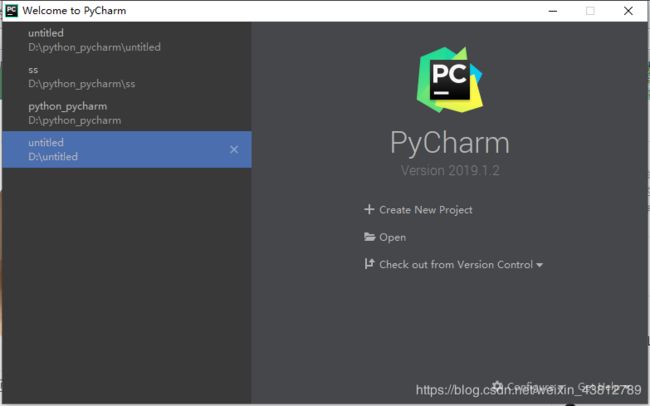
Task: Click the PyCharm logo image
Action: click(450, 80)
